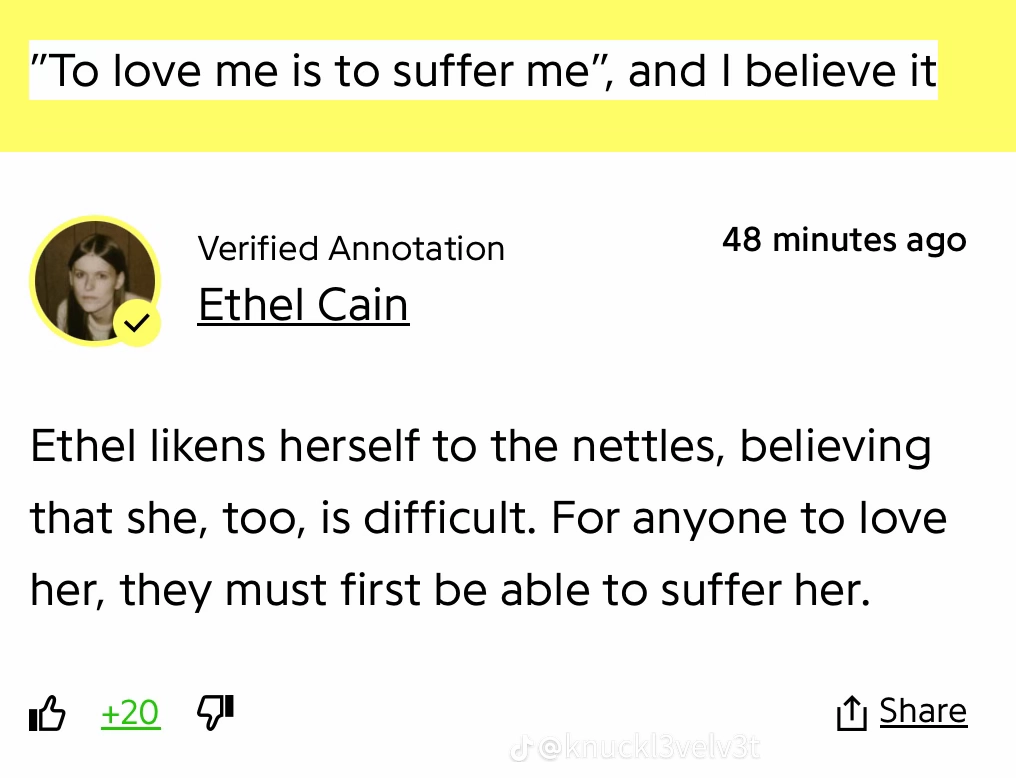Click the 48 minutes ago timestamp
1016x778 pixels.
point(844,240)
